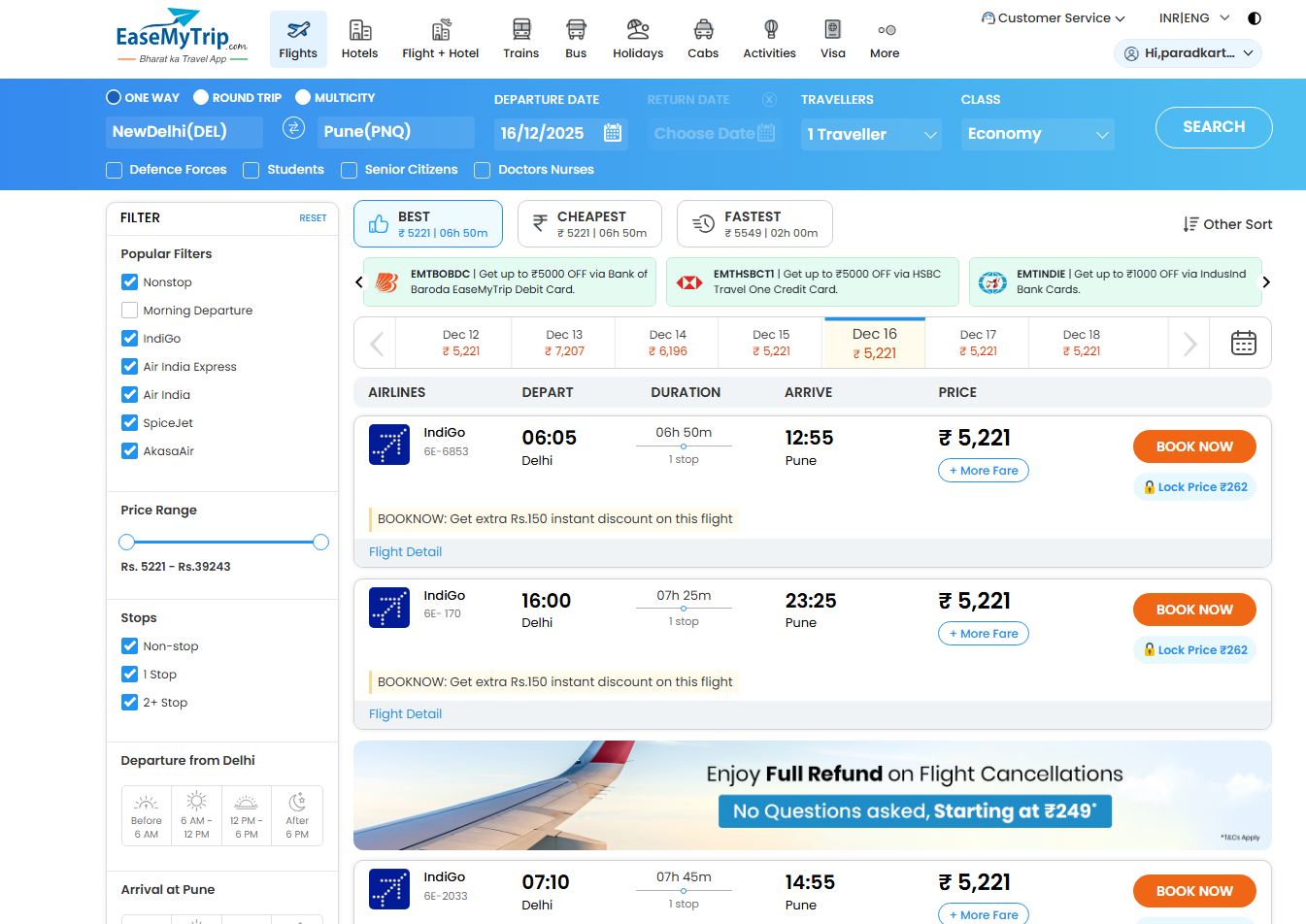Click Book Now on IndiGo 6E-6853
The width and height of the screenshot is (1306, 924).
pyautogui.click(x=1193, y=446)
